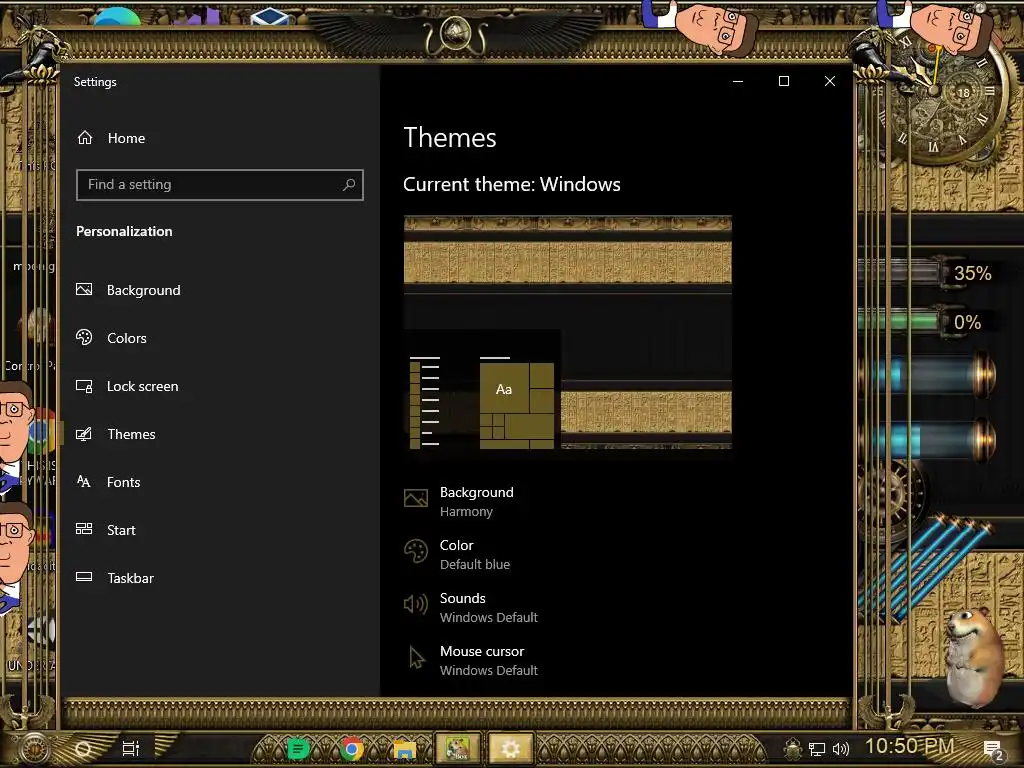Click the theme Sounds speaker icon
Screen dimensions: 1024x768
coord(416,604)
